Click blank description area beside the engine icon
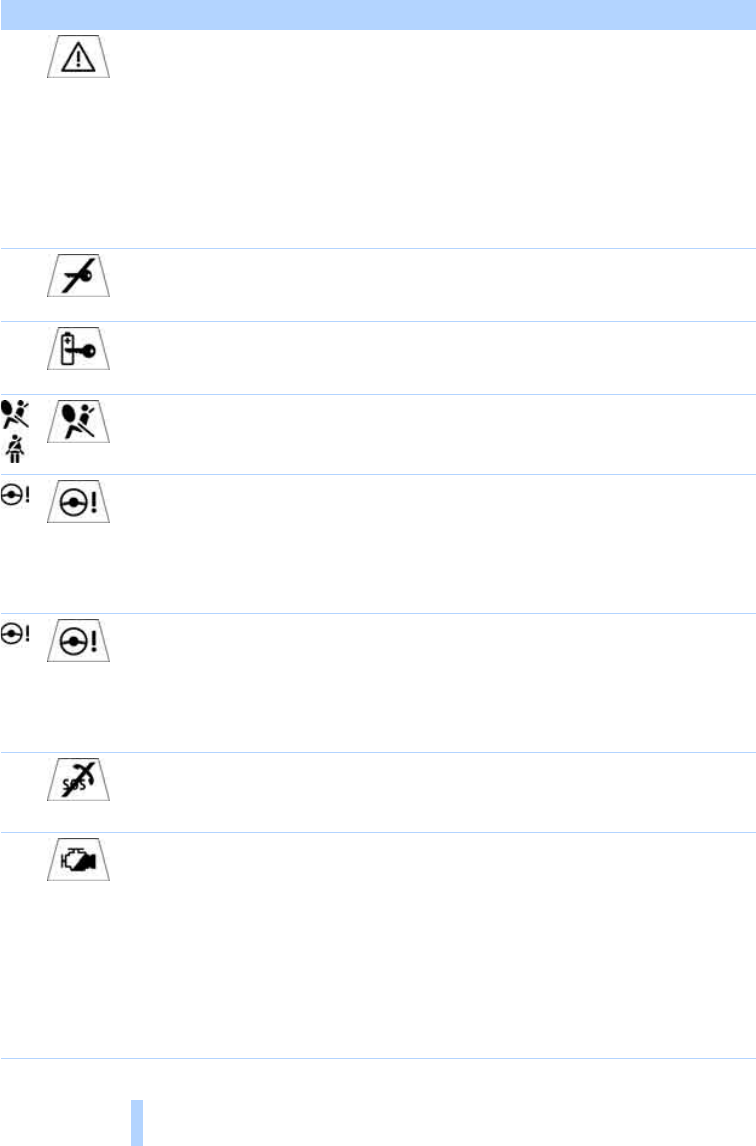Image resolution: width=756 pixels, height=1146 pixels. [x=433, y=946]
